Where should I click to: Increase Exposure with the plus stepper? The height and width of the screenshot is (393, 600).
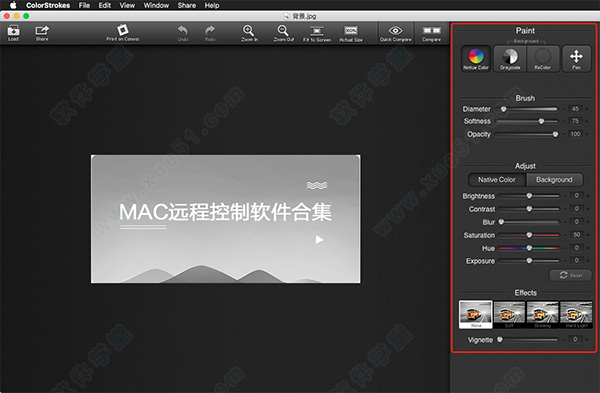(588, 261)
